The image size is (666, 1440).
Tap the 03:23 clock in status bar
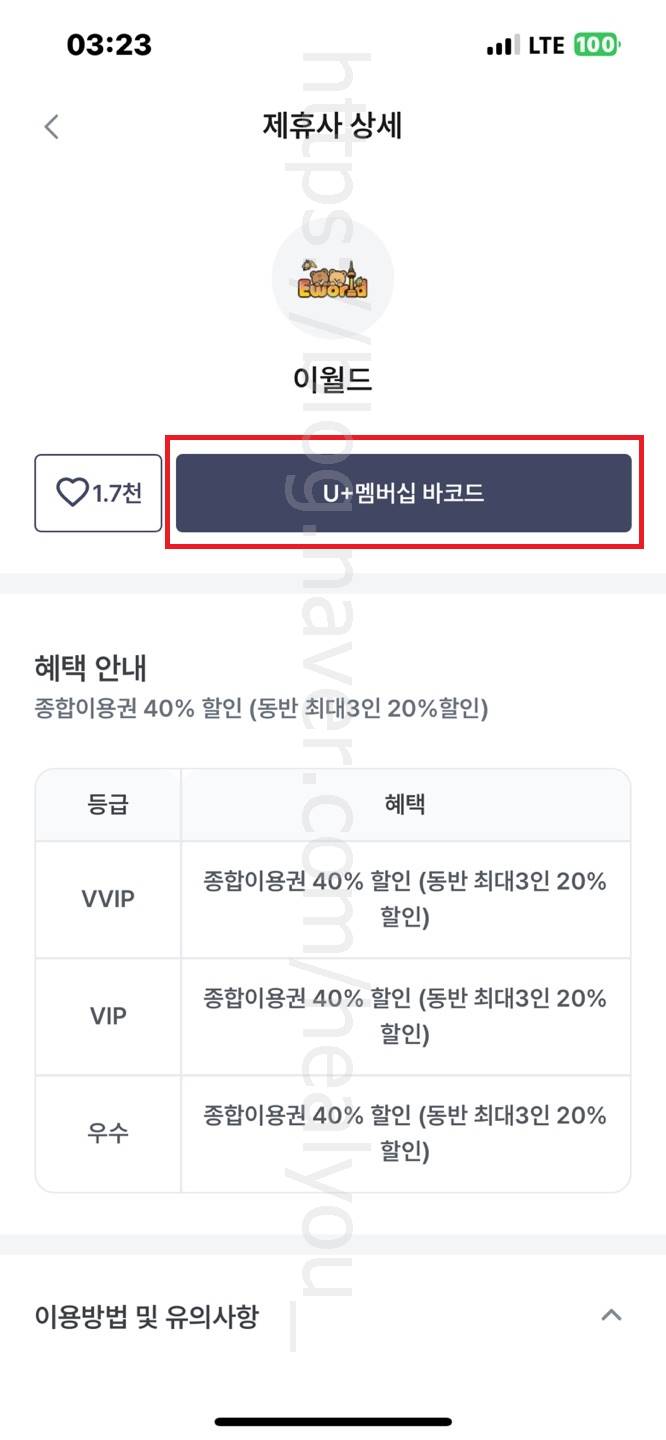(109, 45)
